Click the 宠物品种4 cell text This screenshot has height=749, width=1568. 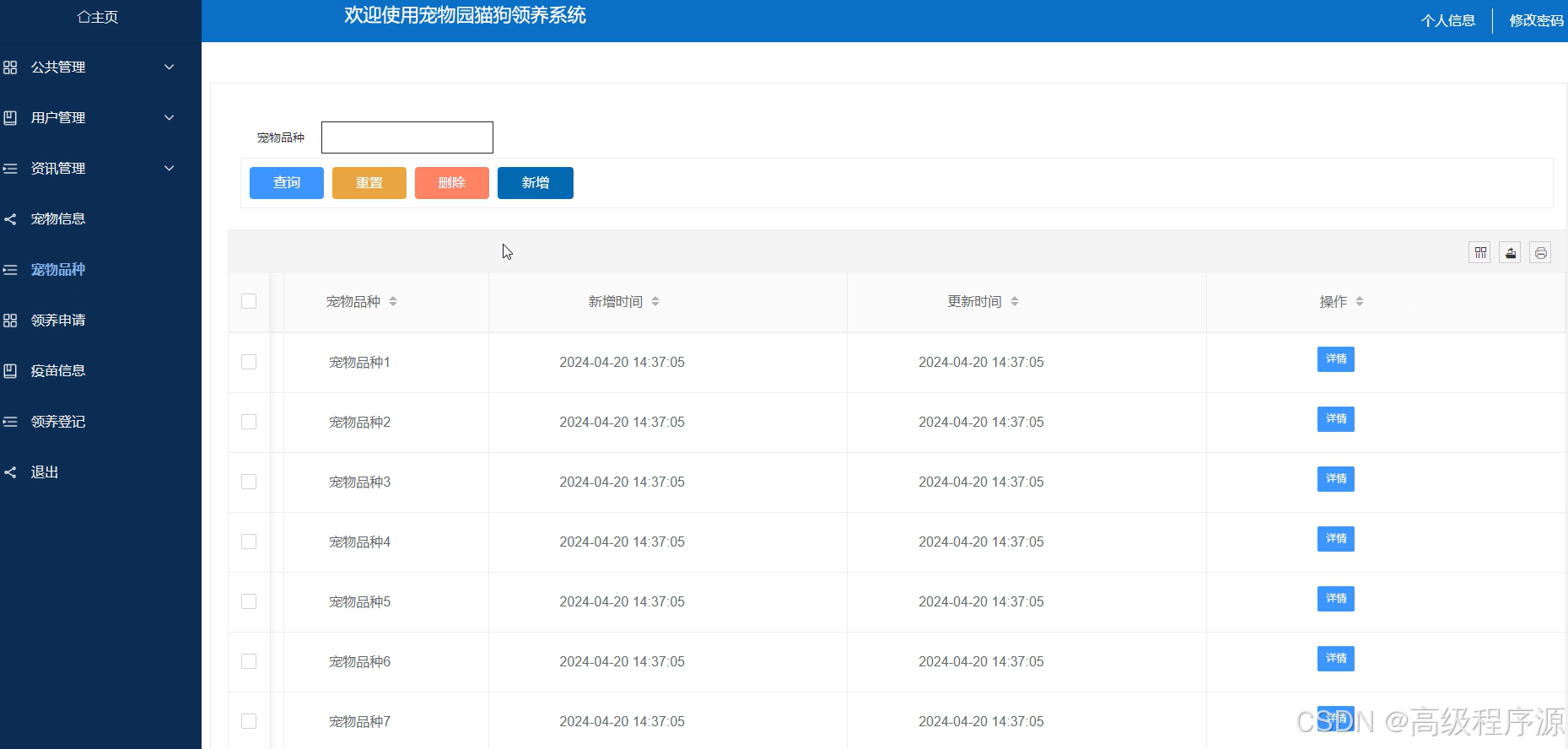(360, 542)
